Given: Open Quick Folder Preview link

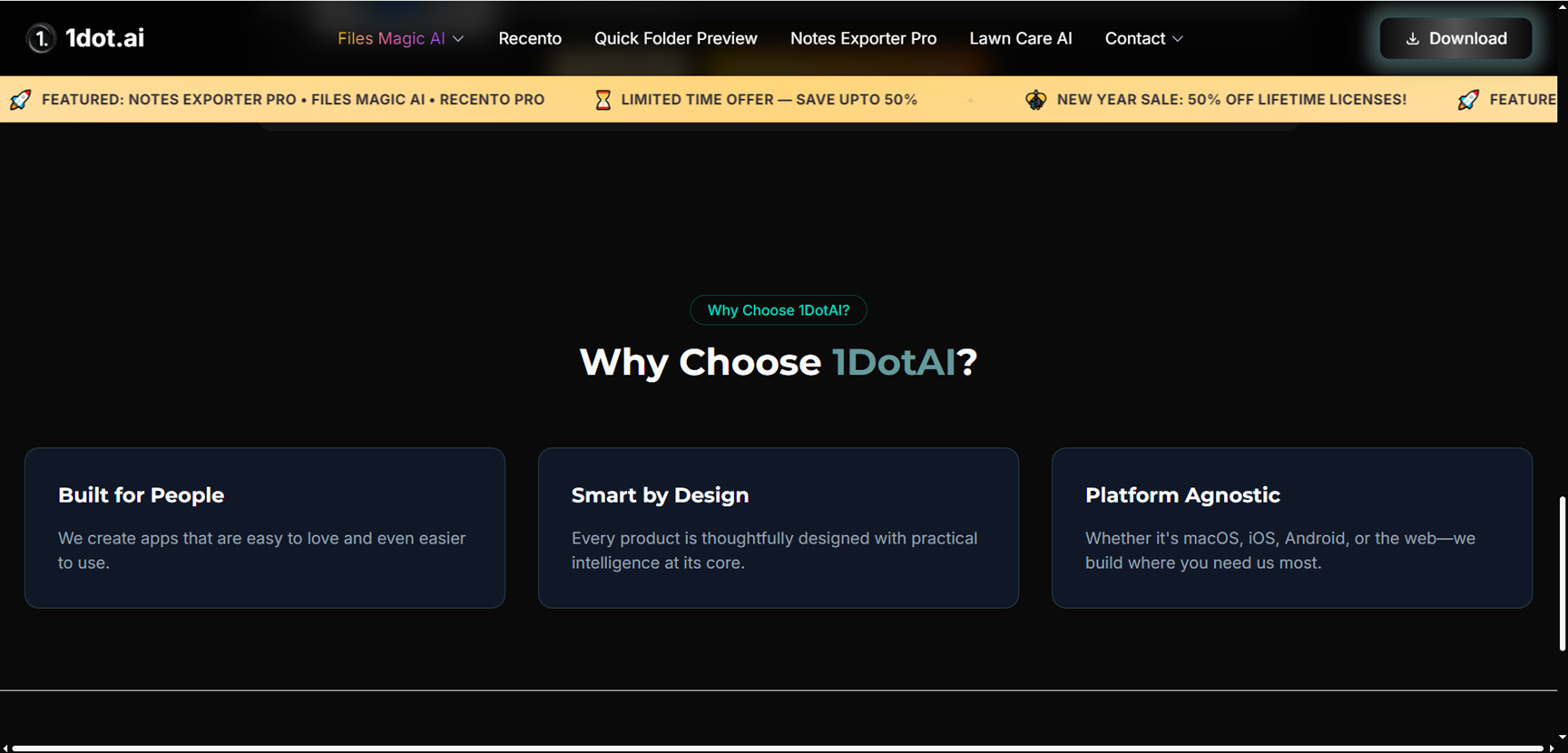Looking at the screenshot, I should pyautogui.click(x=675, y=38).
